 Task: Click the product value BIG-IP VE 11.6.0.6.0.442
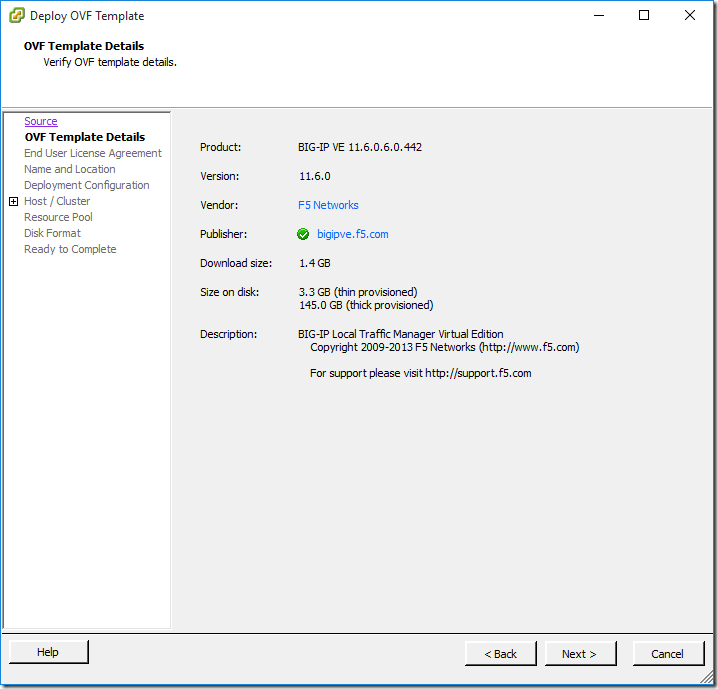click(360, 147)
